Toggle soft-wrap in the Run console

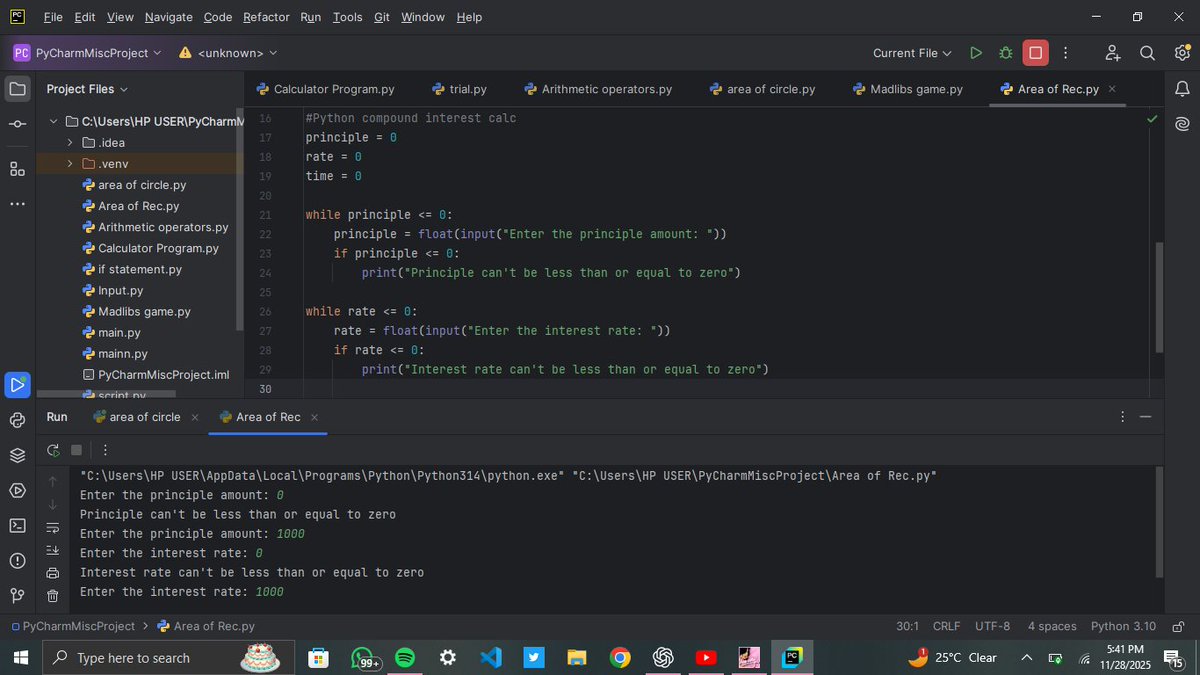(x=53, y=528)
